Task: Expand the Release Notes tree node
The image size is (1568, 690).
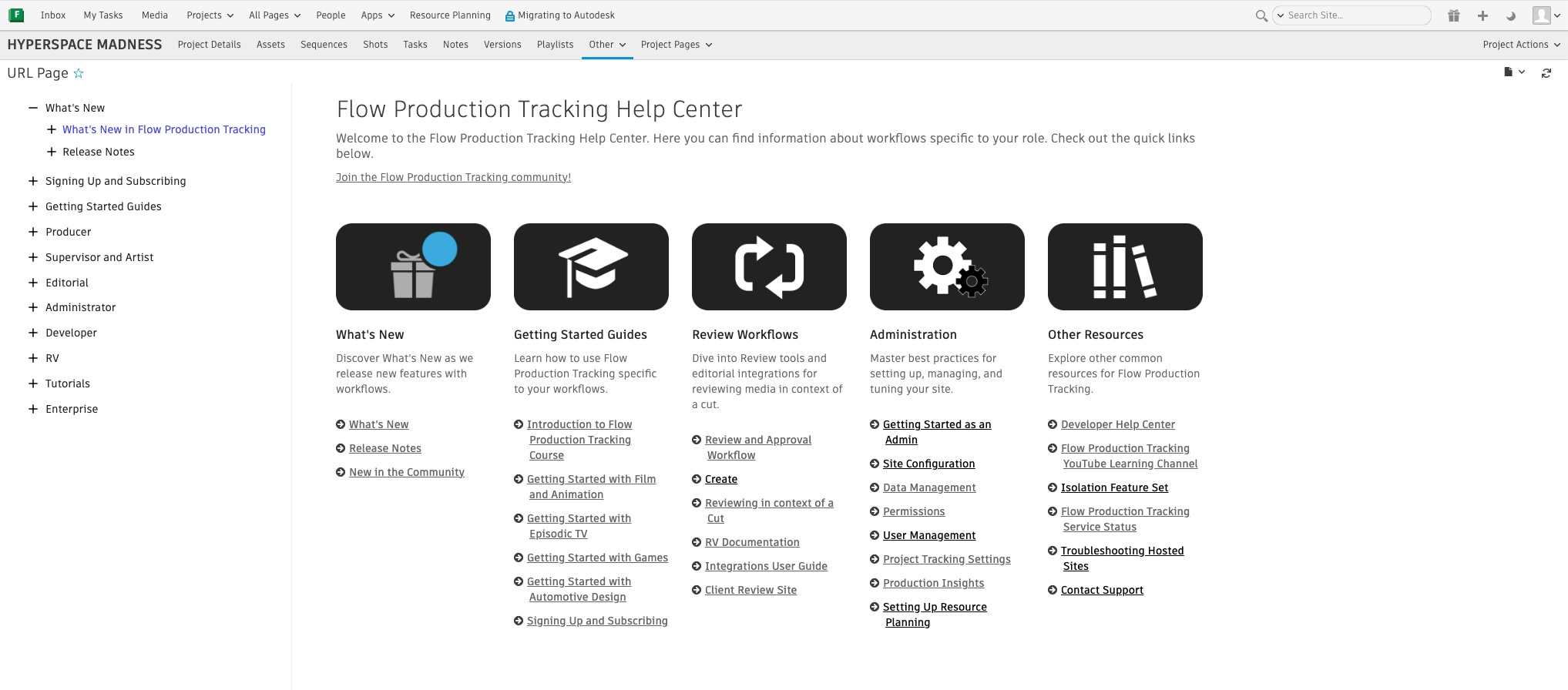Action: tap(51, 152)
